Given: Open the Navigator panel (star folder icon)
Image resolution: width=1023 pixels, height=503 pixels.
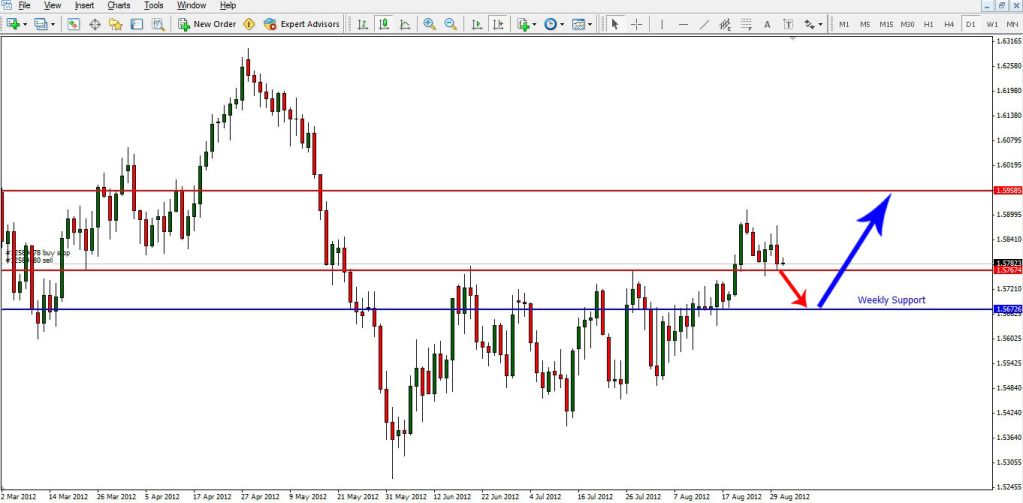Looking at the screenshot, I should pos(115,24).
